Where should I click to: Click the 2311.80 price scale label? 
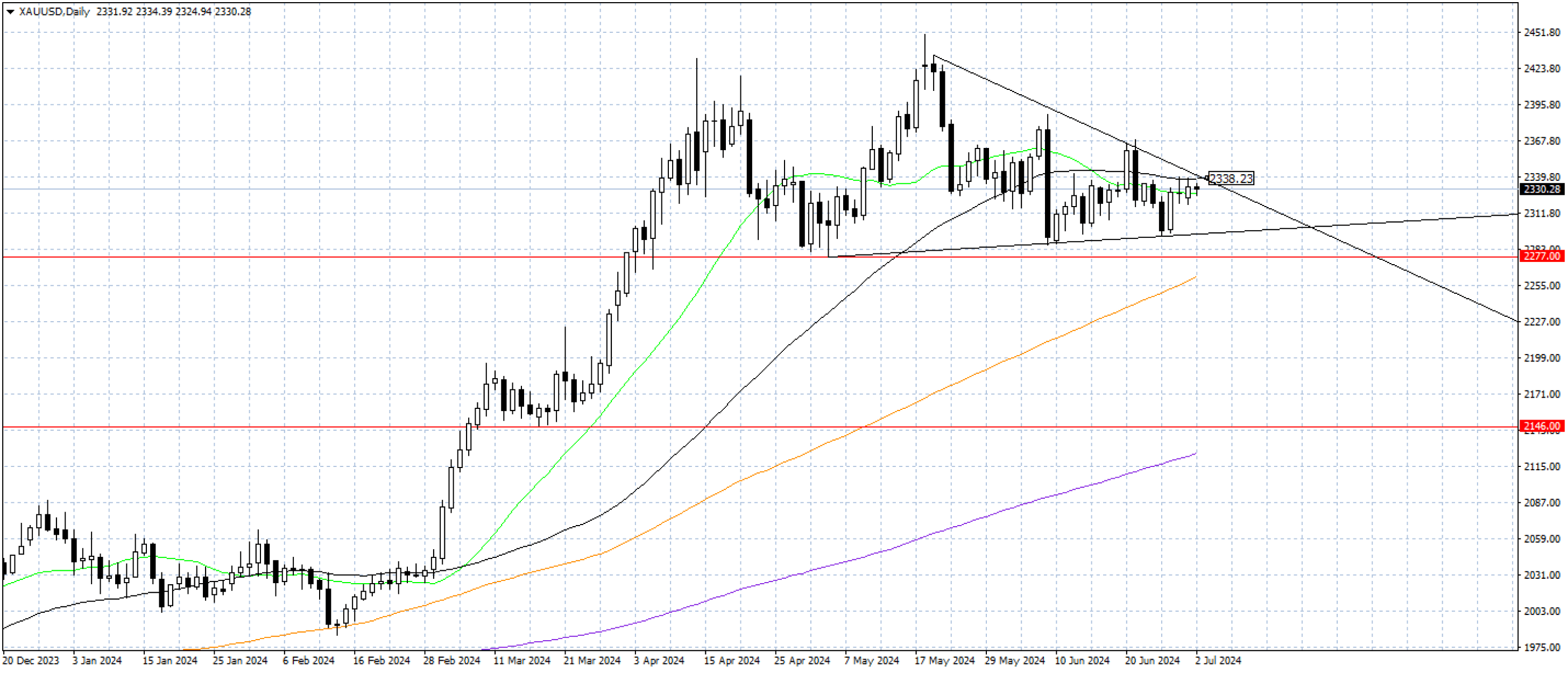pos(1542,214)
